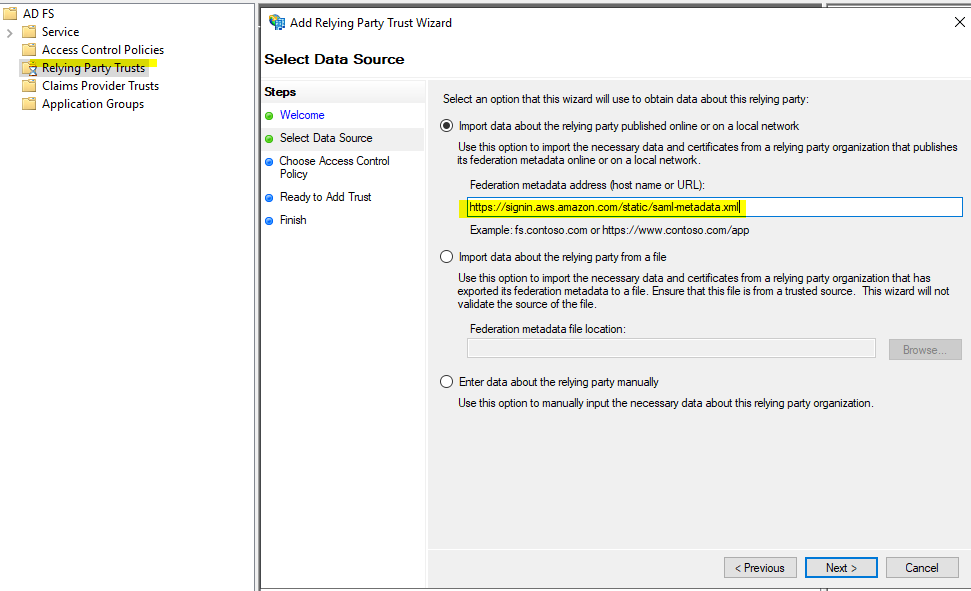The width and height of the screenshot is (971, 591).
Task: Click the Access Control Policies folder icon
Action: pos(29,50)
